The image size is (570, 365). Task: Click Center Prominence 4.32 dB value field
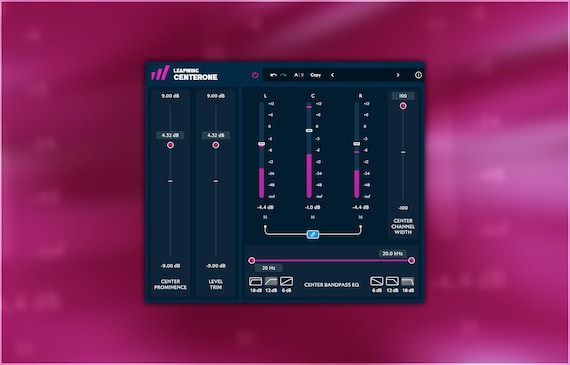pyautogui.click(x=170, y=135)
